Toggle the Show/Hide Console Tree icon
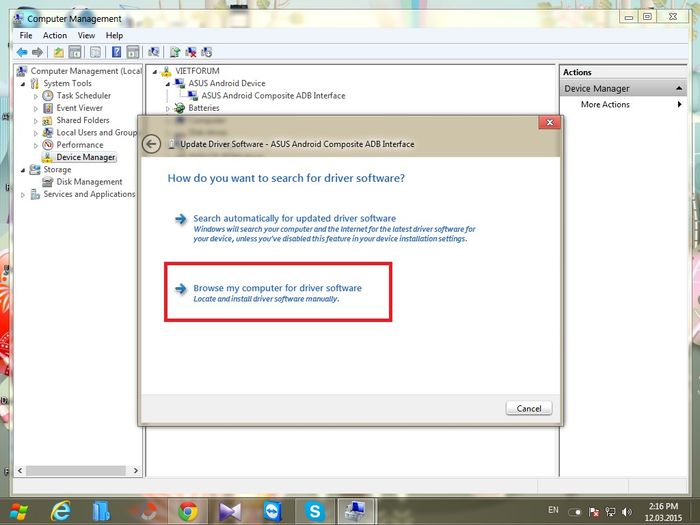700x525 pixels. [75, 53]
